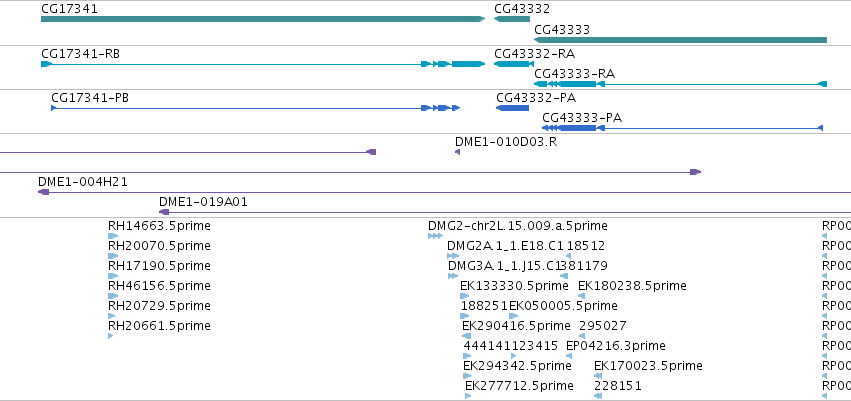Select the EK170023.5prime EST label
851x401 pixels.
click(649, 366)
